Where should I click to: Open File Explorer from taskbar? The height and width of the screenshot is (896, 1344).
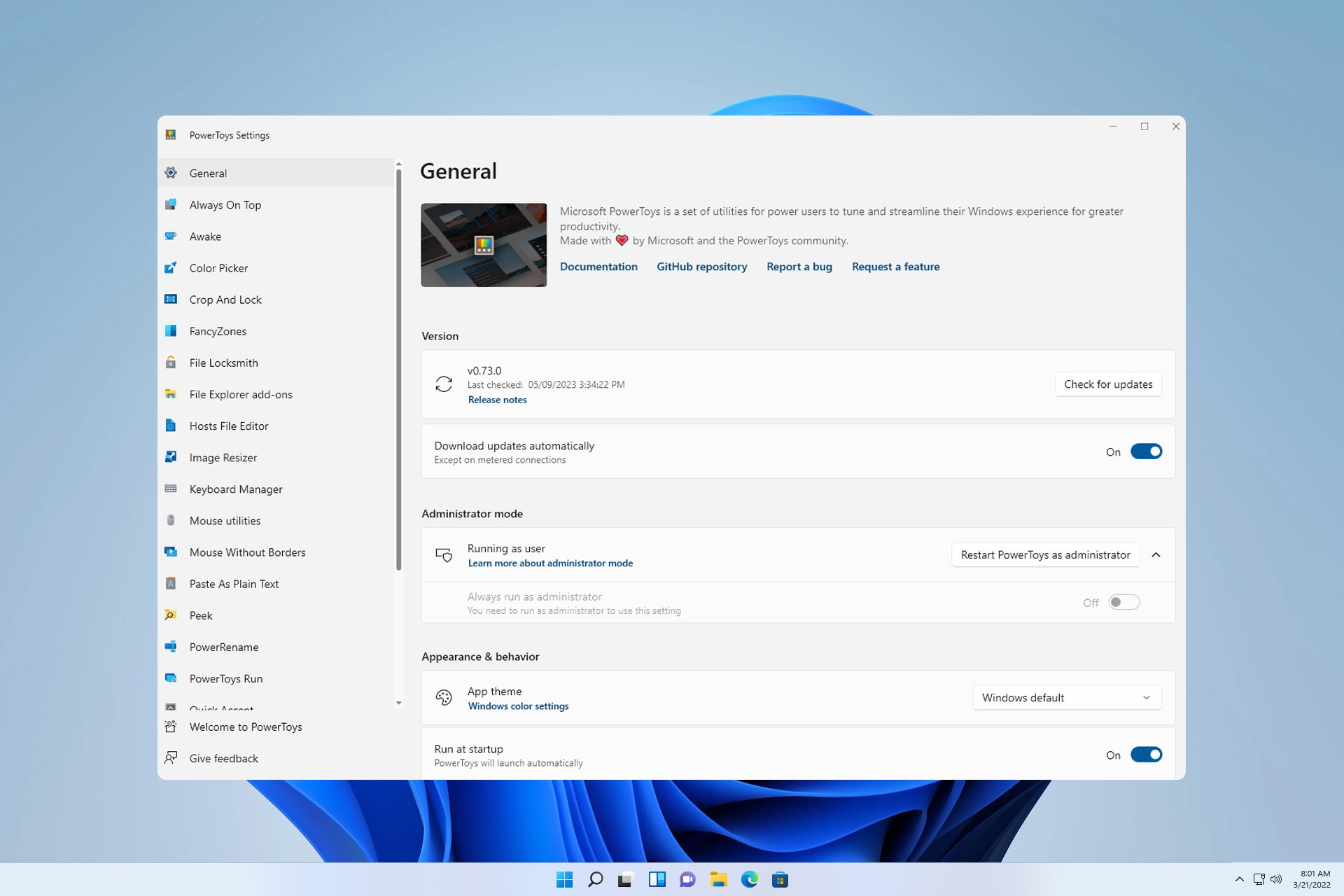718,879
